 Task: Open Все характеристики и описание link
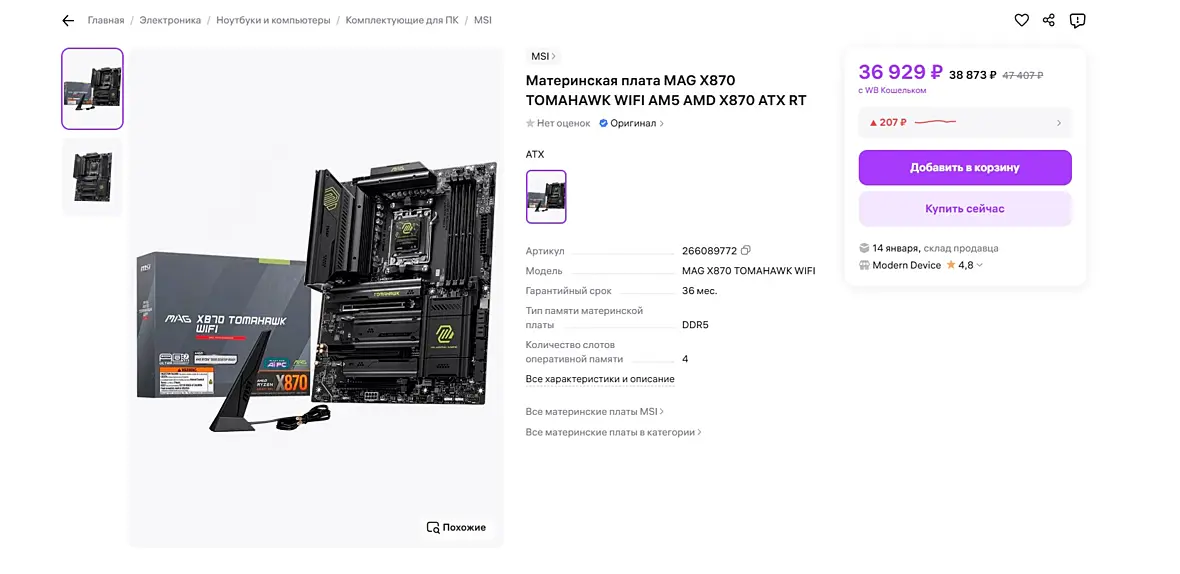click(x=600, y=379)
